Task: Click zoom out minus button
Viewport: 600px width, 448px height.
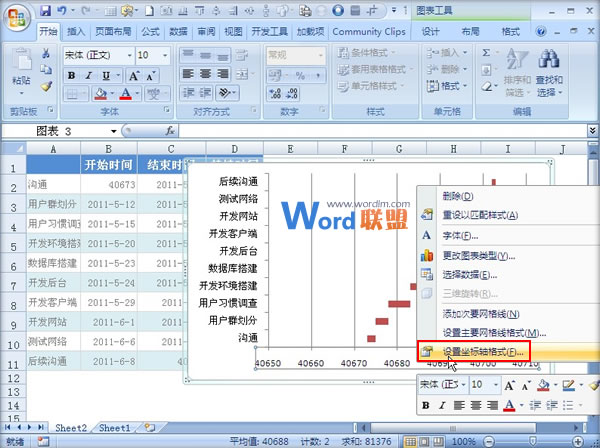Action: point(489,442)
